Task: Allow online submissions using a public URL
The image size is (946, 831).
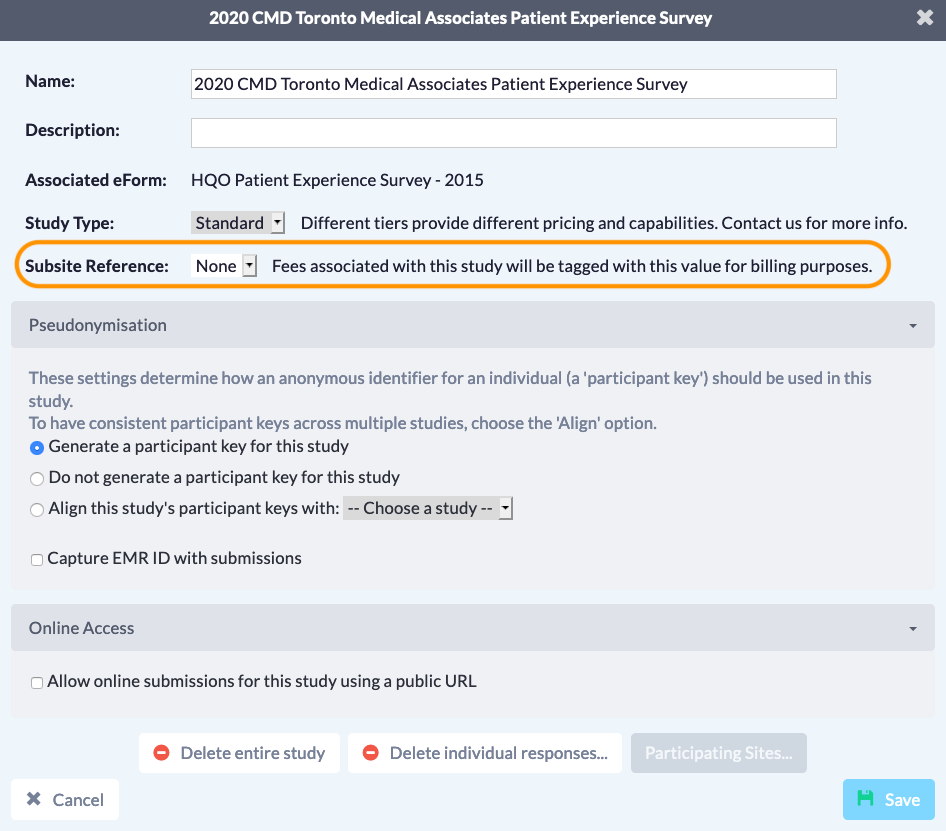Action: coord(37,683)
